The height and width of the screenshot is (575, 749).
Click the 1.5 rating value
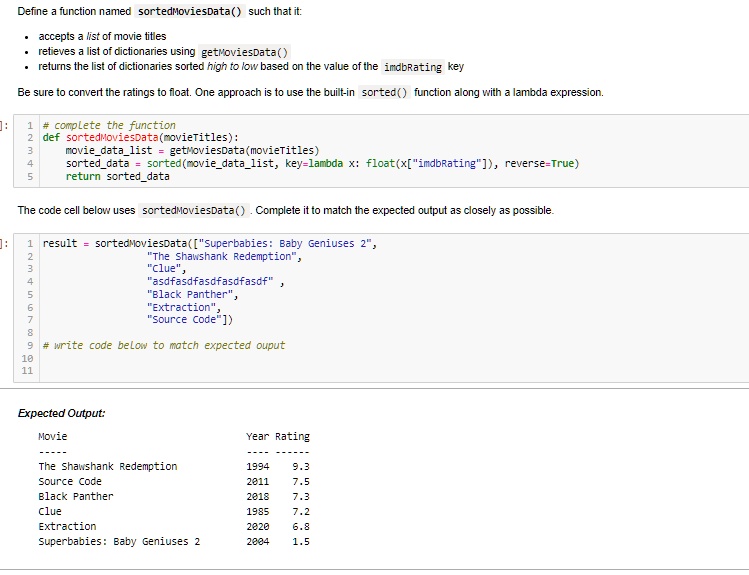[x=301, y=542]
